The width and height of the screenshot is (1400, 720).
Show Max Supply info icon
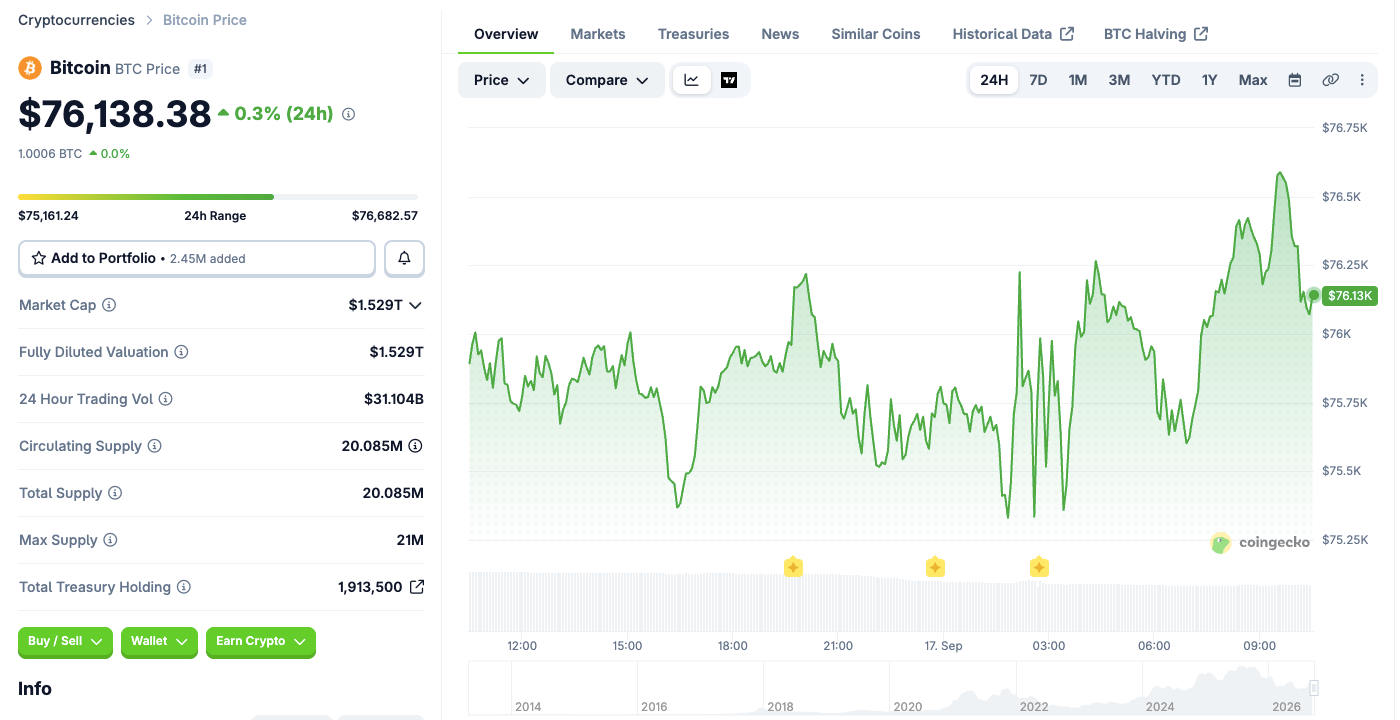click(x=110, y=540)
